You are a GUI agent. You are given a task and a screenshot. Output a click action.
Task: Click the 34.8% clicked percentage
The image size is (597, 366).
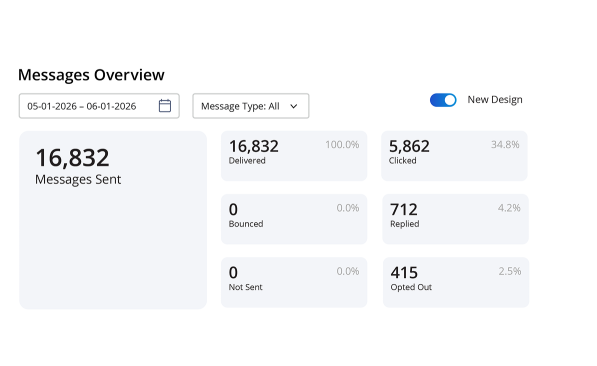[x=505, y=145]
